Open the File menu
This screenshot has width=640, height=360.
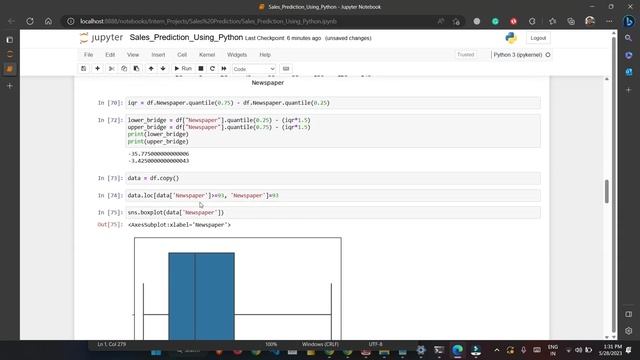click(88, 55)
